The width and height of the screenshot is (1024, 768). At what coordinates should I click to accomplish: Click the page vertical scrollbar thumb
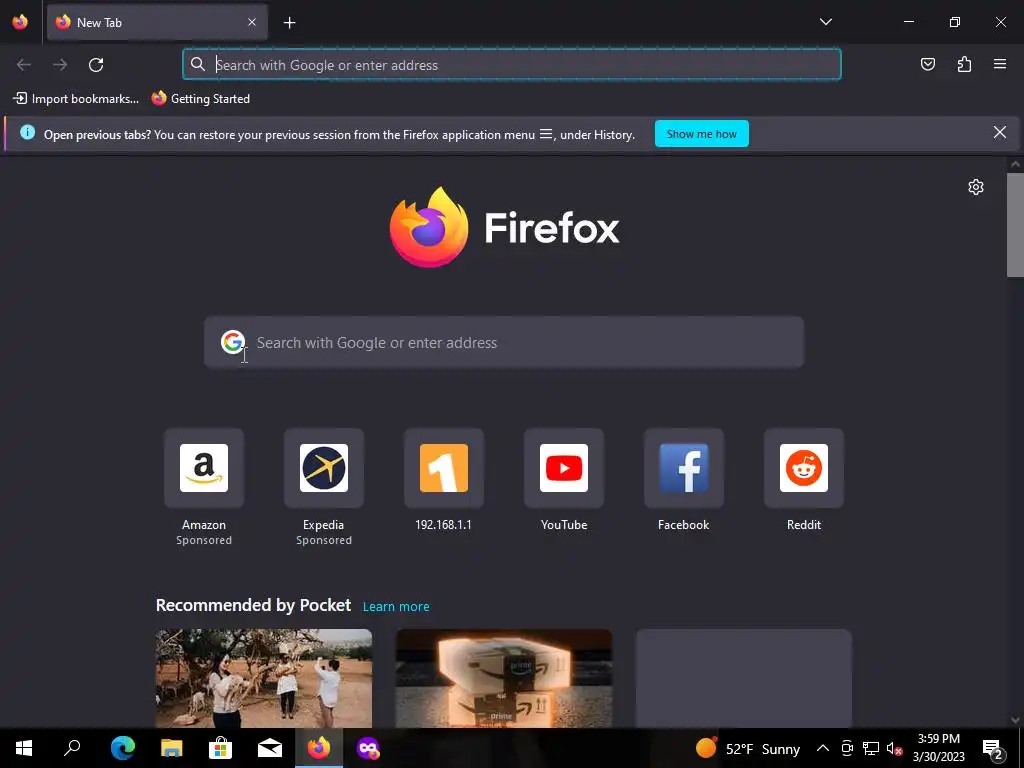[x=1015, y=225]
